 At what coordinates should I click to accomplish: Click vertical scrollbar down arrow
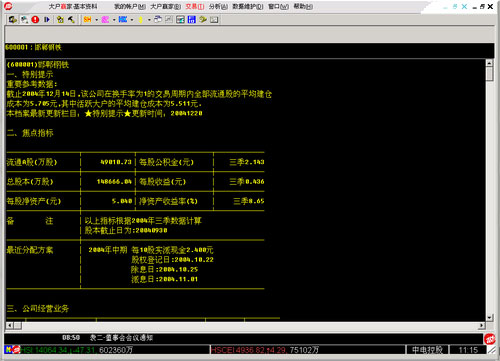tap(489, 317)
